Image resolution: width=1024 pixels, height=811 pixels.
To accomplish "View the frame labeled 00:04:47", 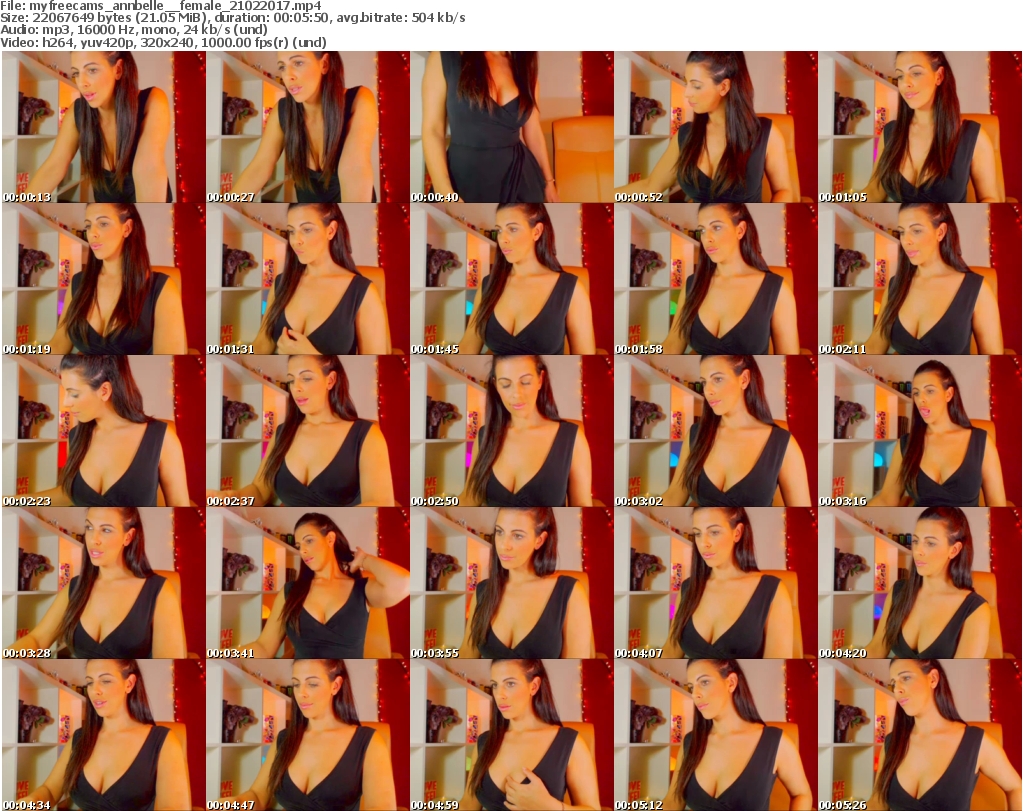I will (308, 735).
